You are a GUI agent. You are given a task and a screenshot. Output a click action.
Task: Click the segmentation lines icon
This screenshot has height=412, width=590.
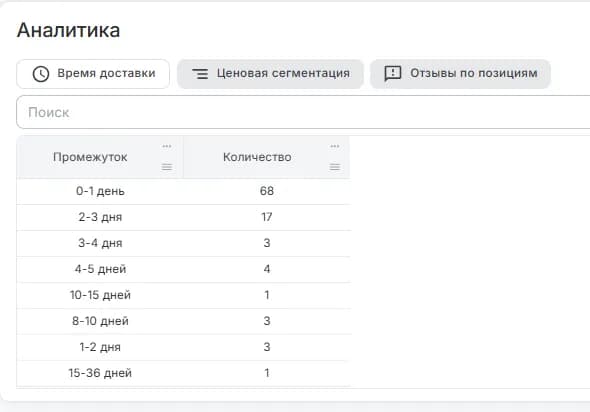[200, 74]
